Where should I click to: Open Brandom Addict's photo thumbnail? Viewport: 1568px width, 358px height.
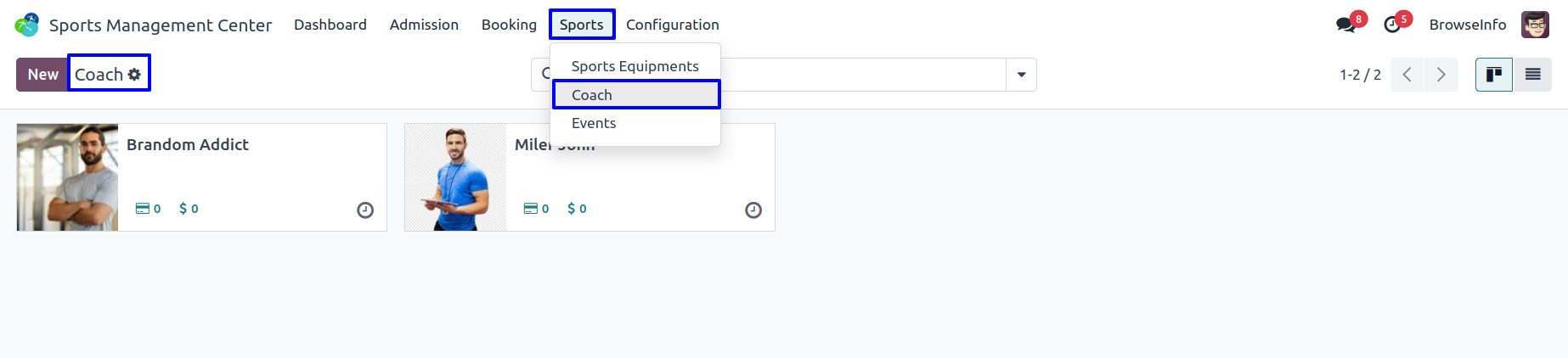point(68,177)
